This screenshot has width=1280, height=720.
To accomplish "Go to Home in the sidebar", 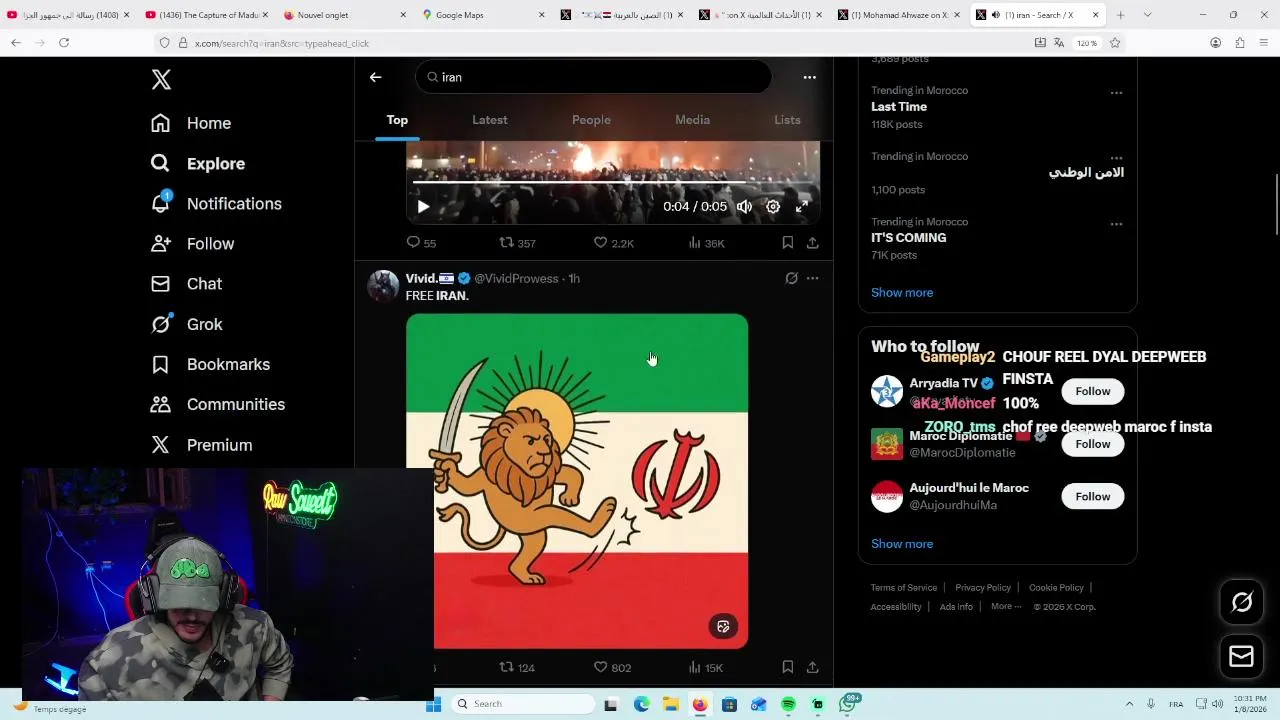I will click(190, 123).
